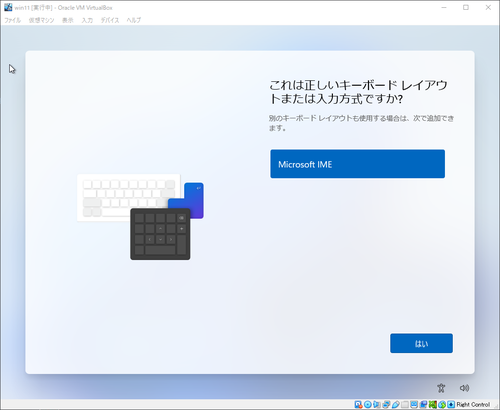500x410 pixels.
Task: Click the network adapter status icon
Action: [386, 405]
